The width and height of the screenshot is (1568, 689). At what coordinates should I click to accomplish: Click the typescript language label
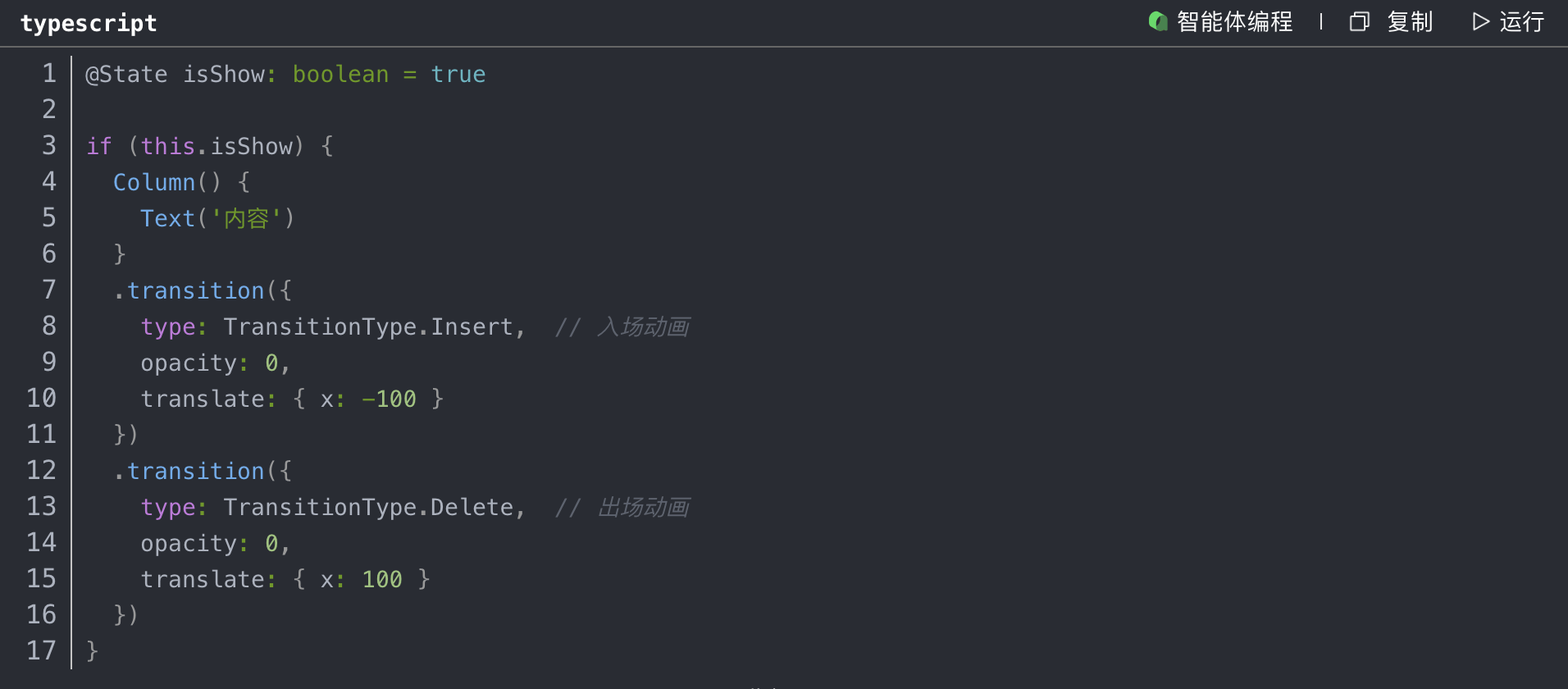(x=89, y=23)
